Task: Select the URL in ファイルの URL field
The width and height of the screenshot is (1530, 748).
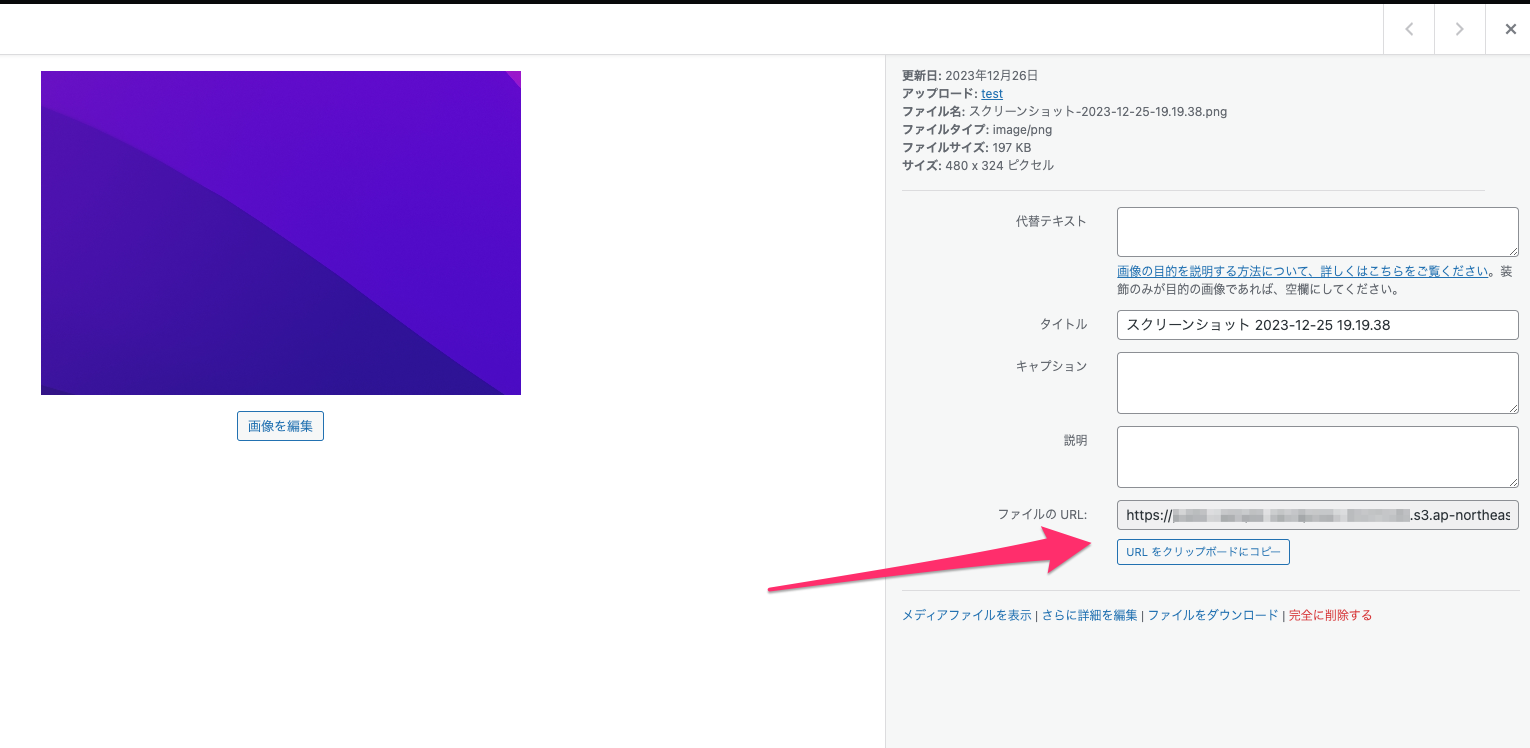Action: (1300, 514)
